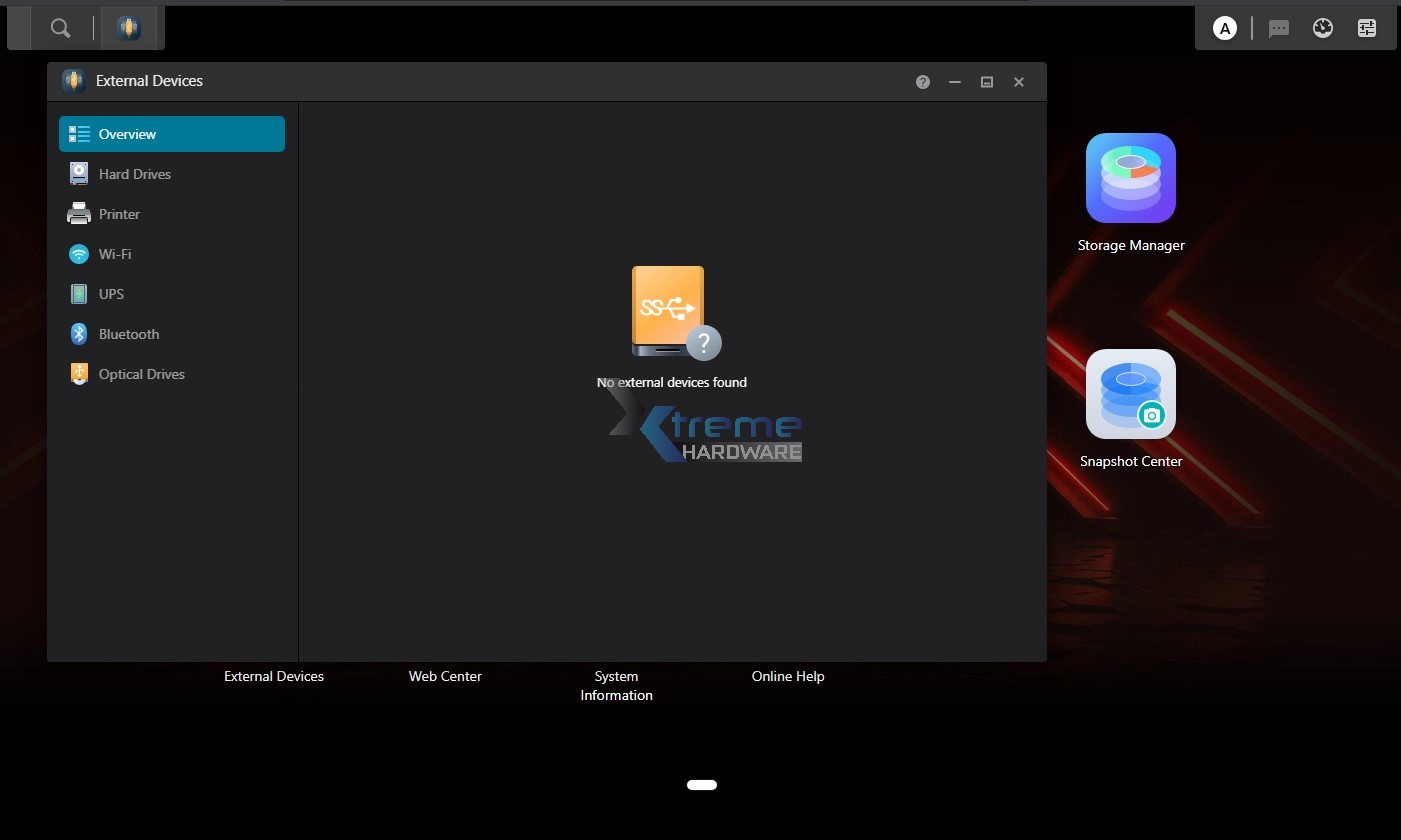Switch to Hard Drives section
Image resolution: width=1401 pixels, height=840 pixels.
[x=134, y=174]
